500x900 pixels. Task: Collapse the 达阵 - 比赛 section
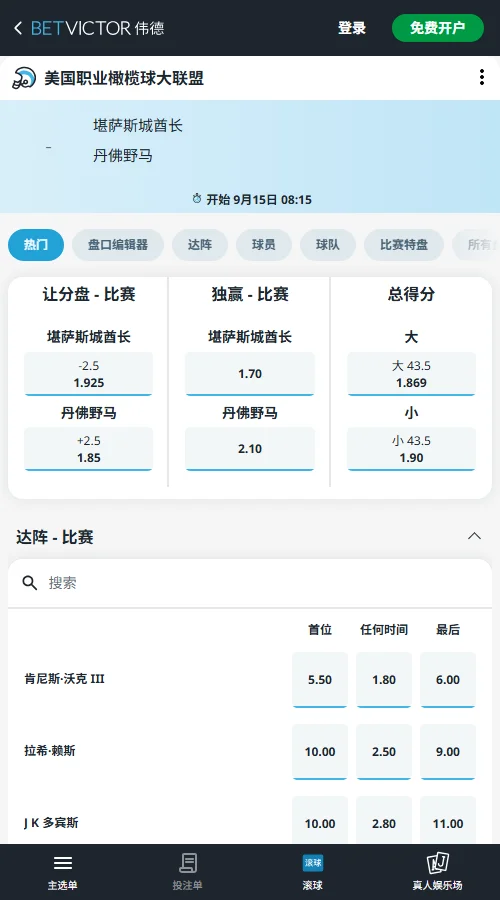[x=474, y=536]
